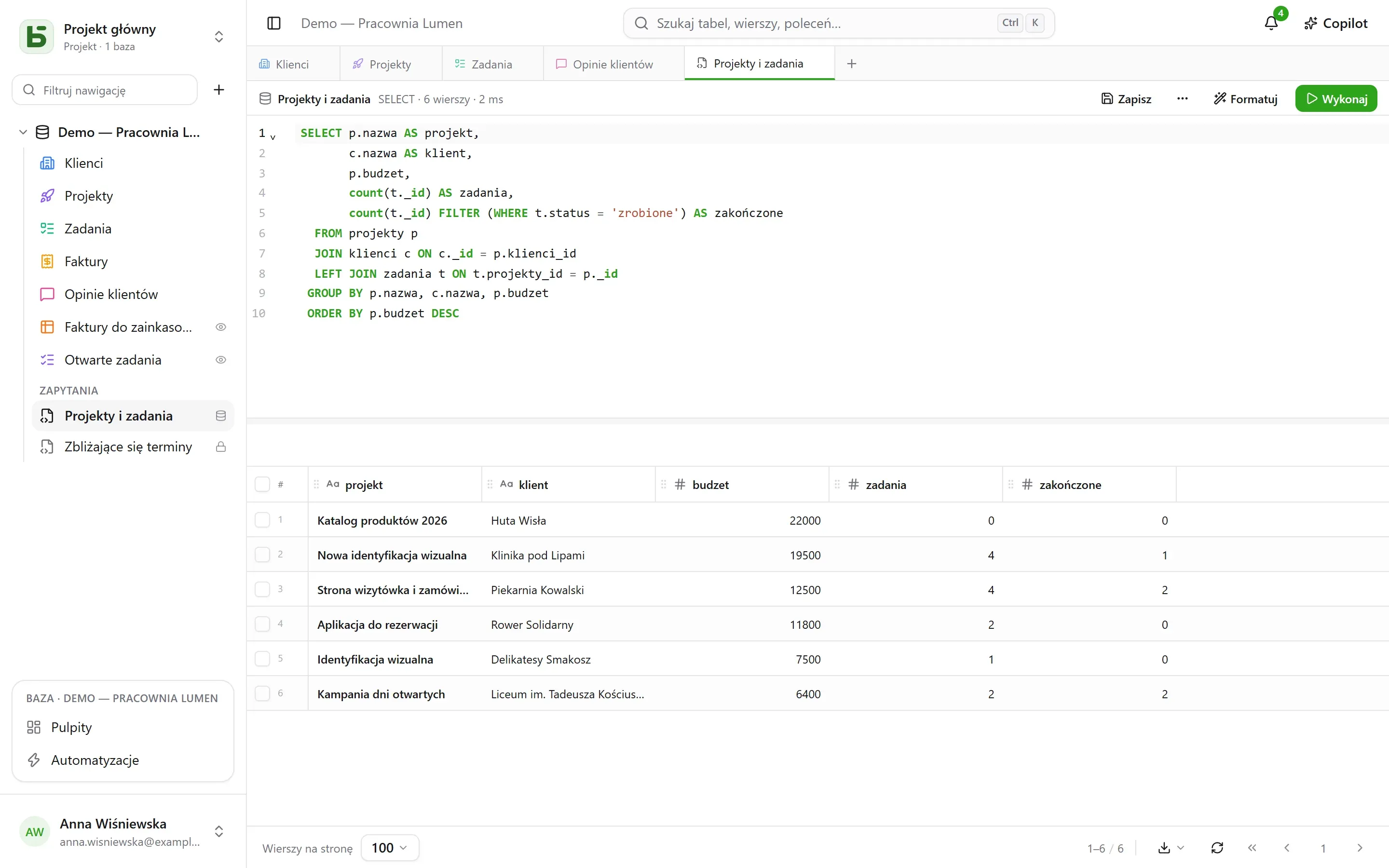Switch to the Opinie klientów tab

[x=613, y=64]
